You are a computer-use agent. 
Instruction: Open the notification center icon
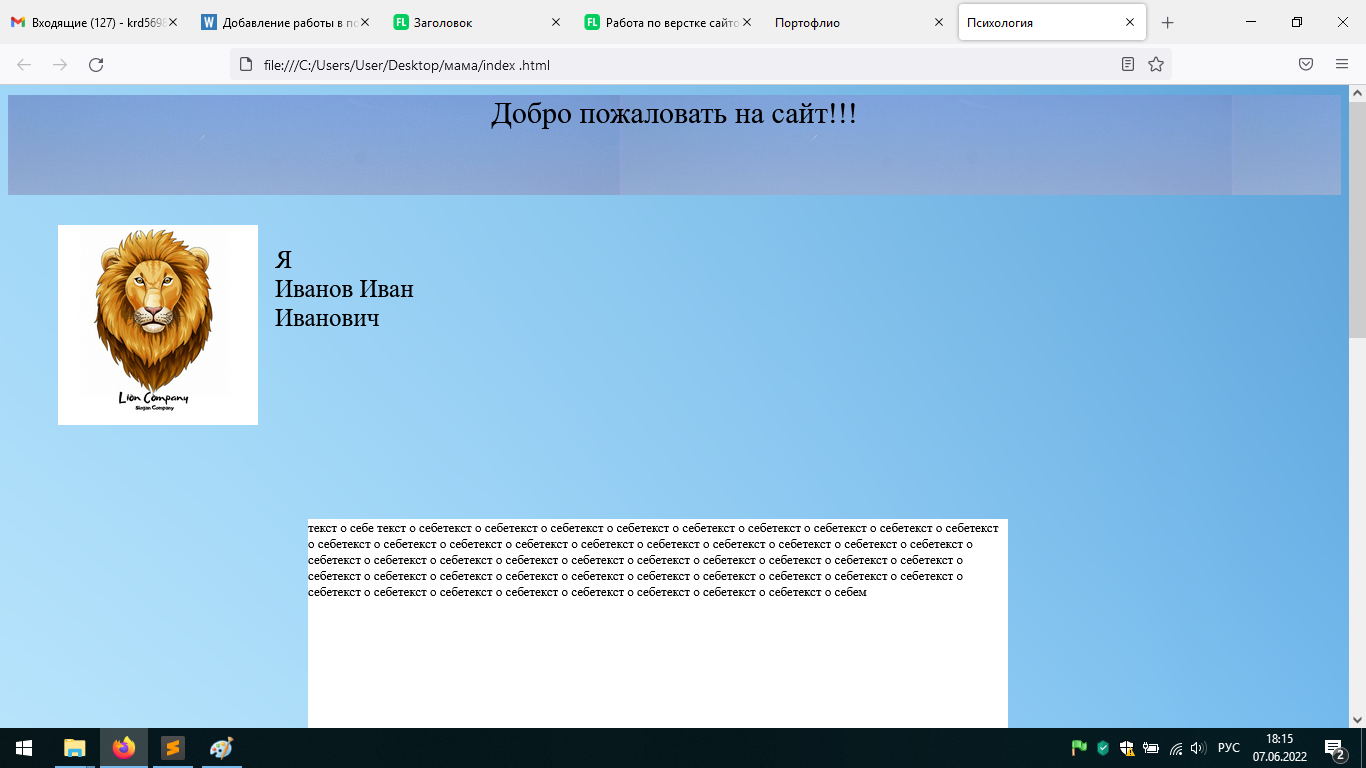pos(1334,748)
